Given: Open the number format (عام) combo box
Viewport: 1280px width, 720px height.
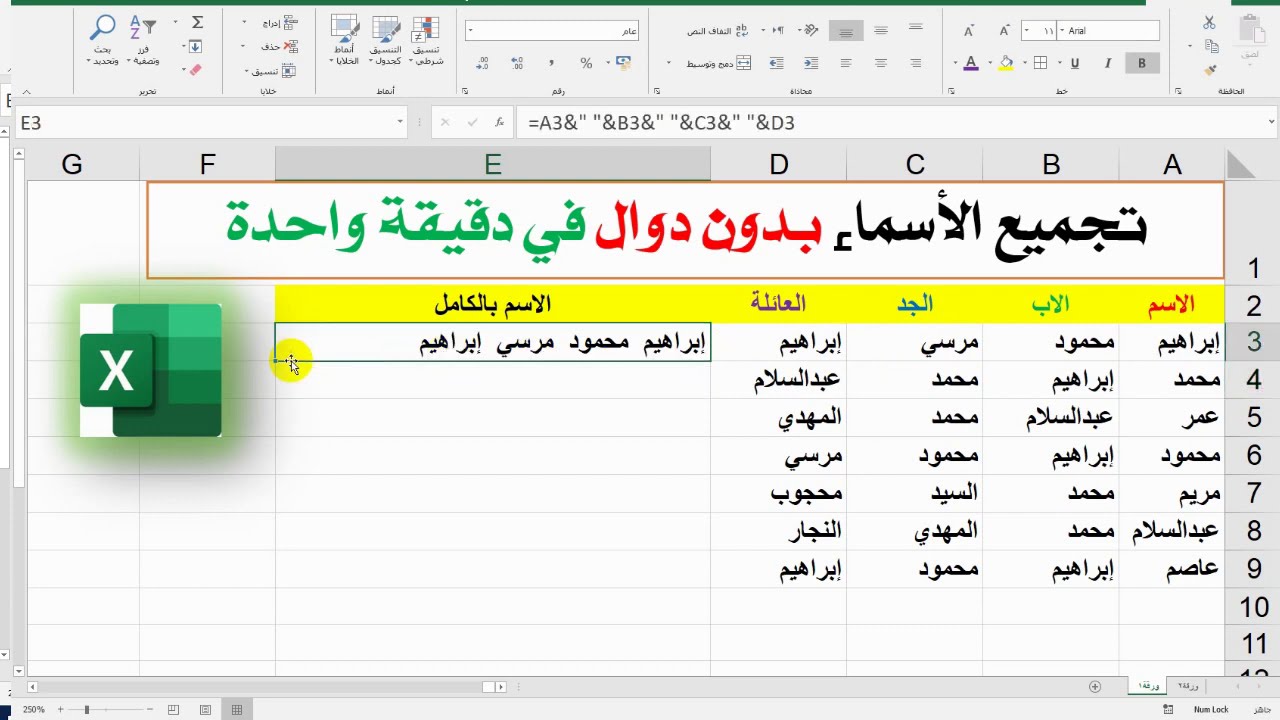Looking at the screenshot, I should (x=552, y=31).
